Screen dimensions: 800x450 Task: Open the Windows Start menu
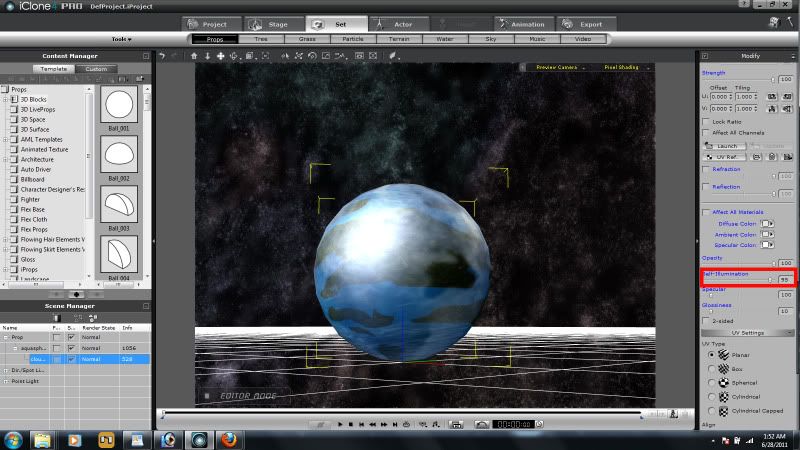tap(12, 439)
